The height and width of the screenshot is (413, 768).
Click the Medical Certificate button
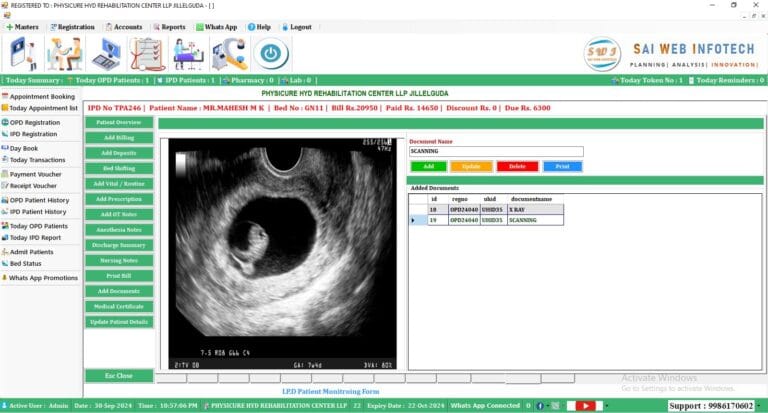coord(119,307)
